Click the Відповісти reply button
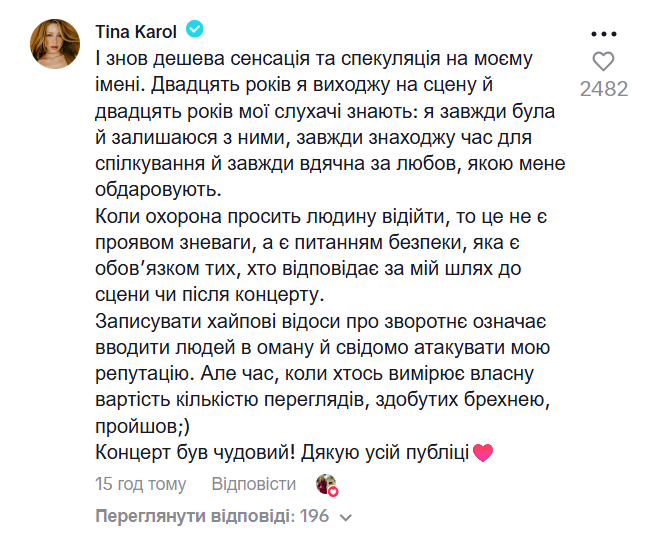The width and height of the screenshot is (654, 538). [254, 484]
